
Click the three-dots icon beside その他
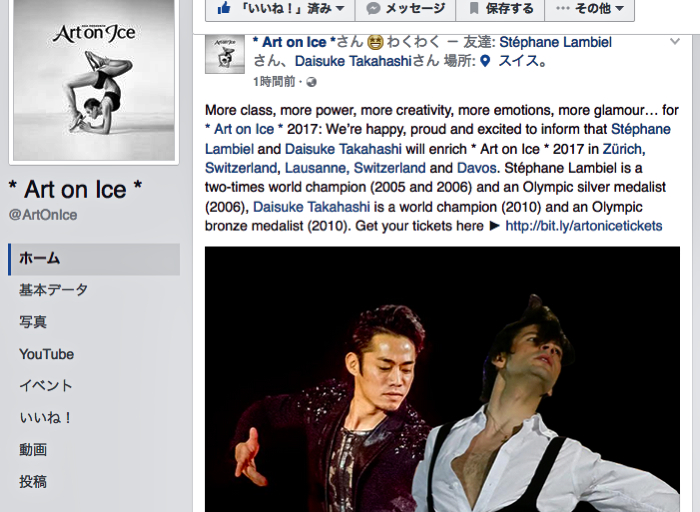[562, 8]
